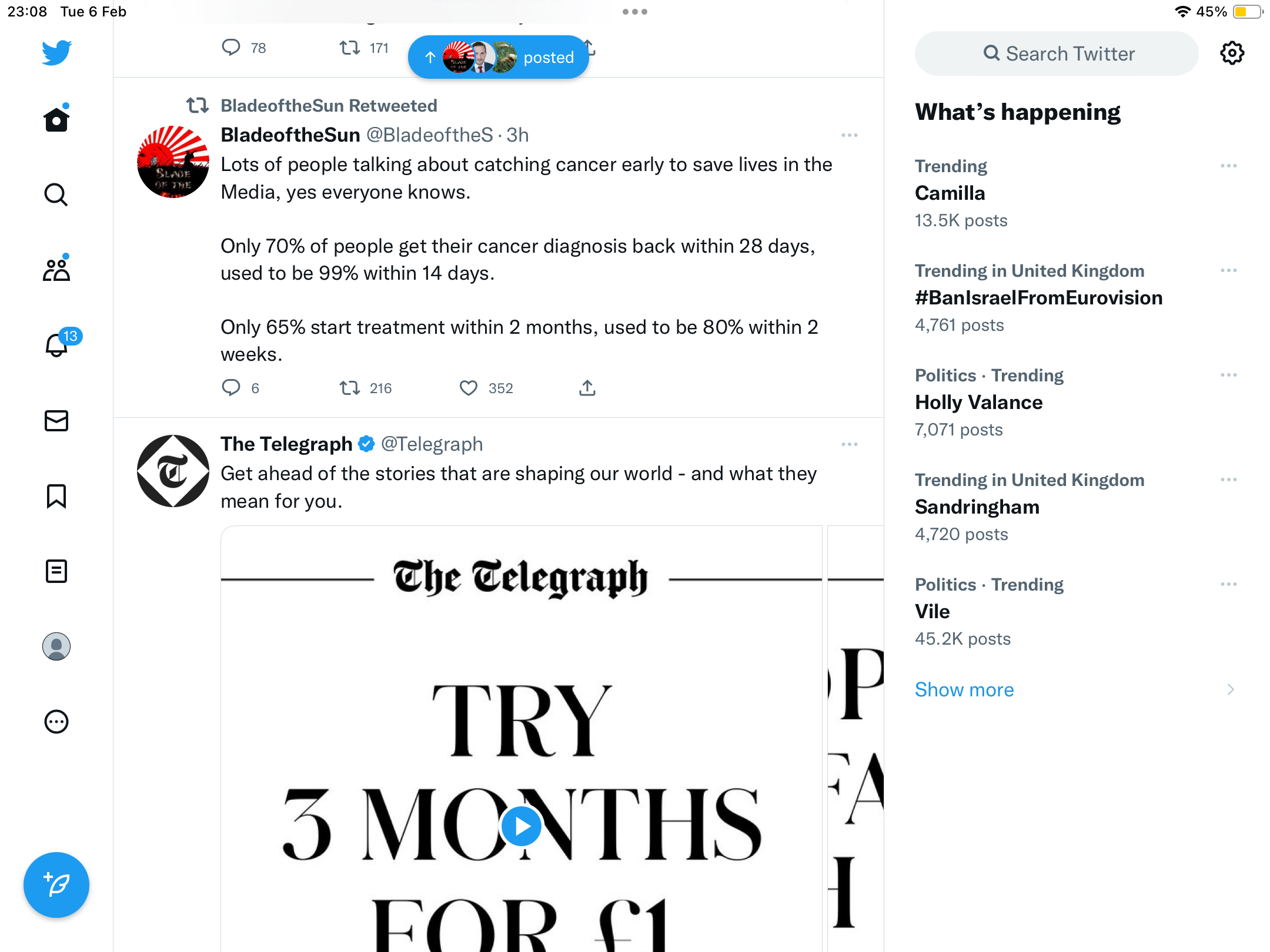Open the Bookmarks icon

click(x=56, y=496)
